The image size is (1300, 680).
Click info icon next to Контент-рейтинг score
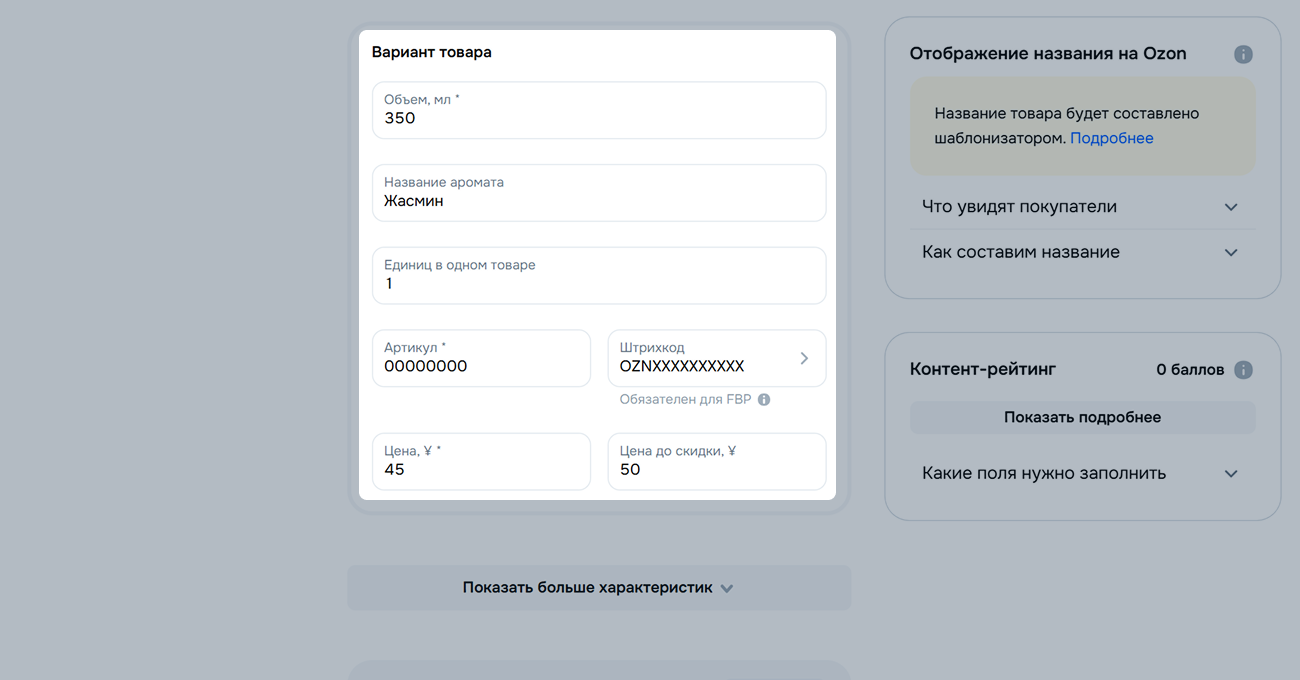[1243, 370]
